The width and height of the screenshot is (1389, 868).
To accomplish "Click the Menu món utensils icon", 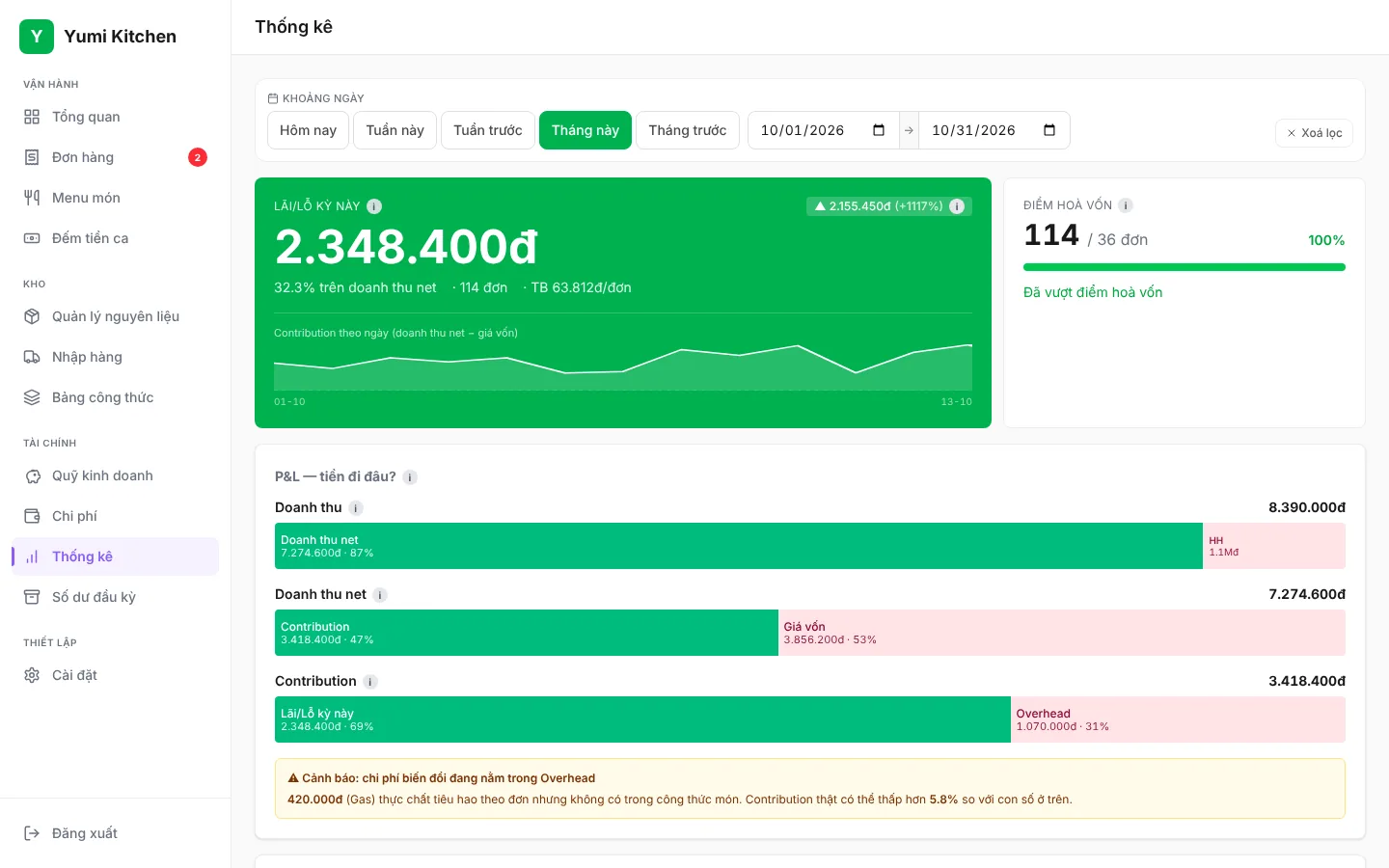I will pos(32,198).
